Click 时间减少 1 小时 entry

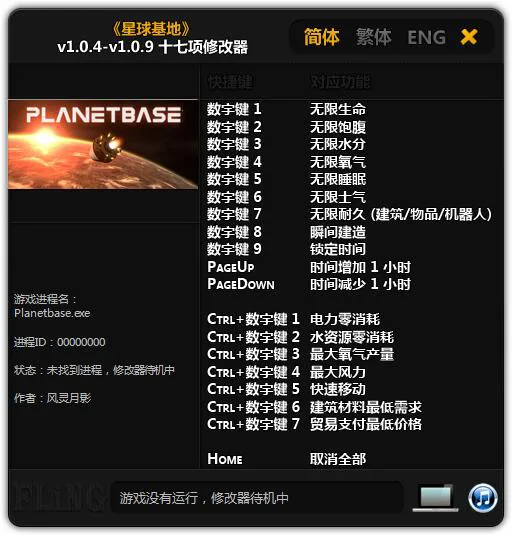point(360,284)
